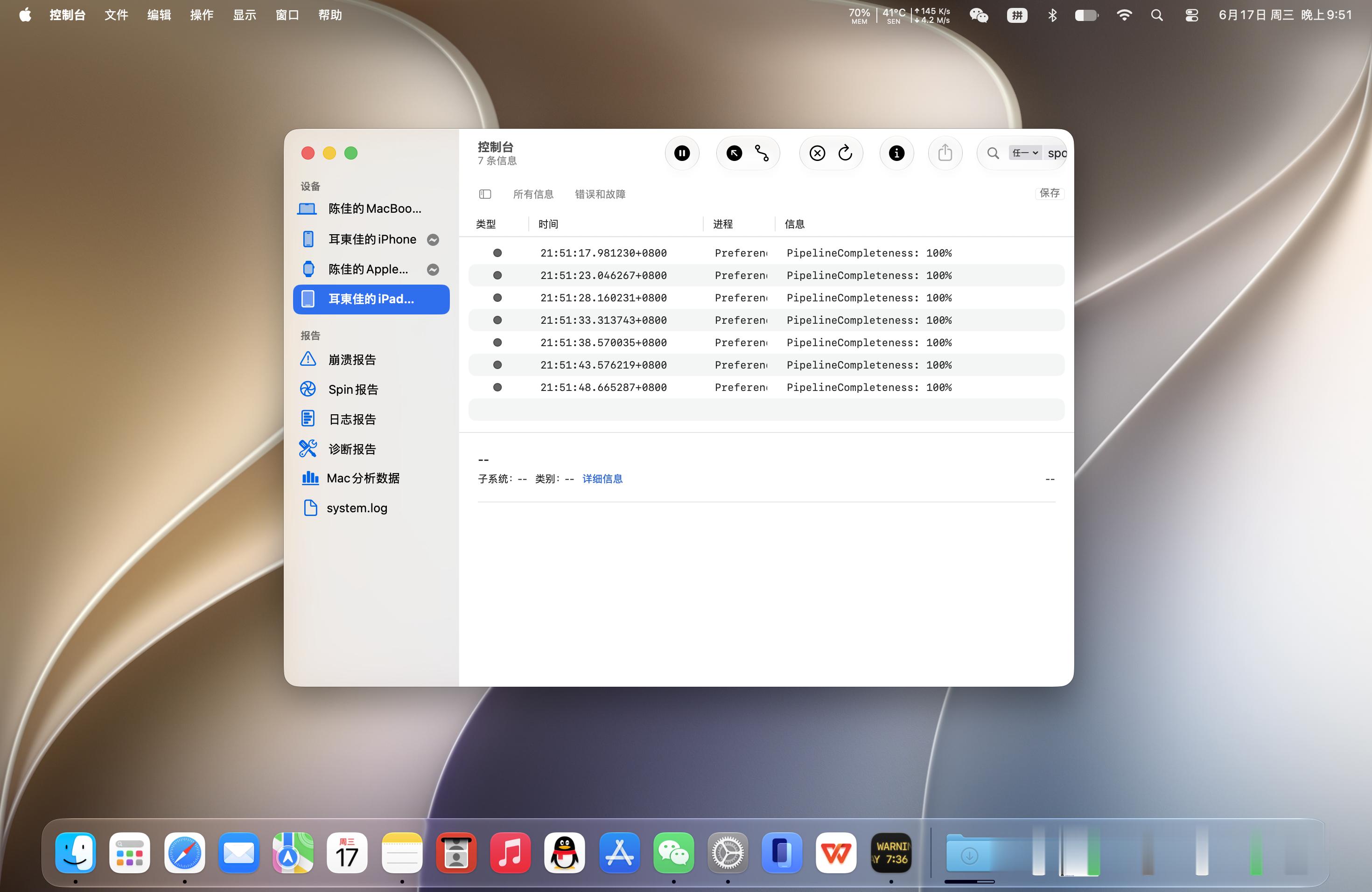Select the 错误和故障 filter tab
Screen dimensions: 1372x892
pyautogui.click(x=600, y=194)
